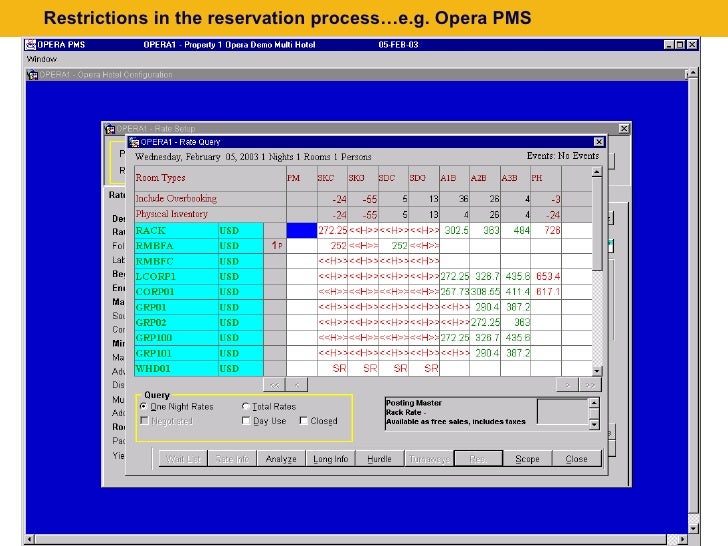Click the << first room types button
This screenshot has width=728, height=546.
[x=274, y=385]
